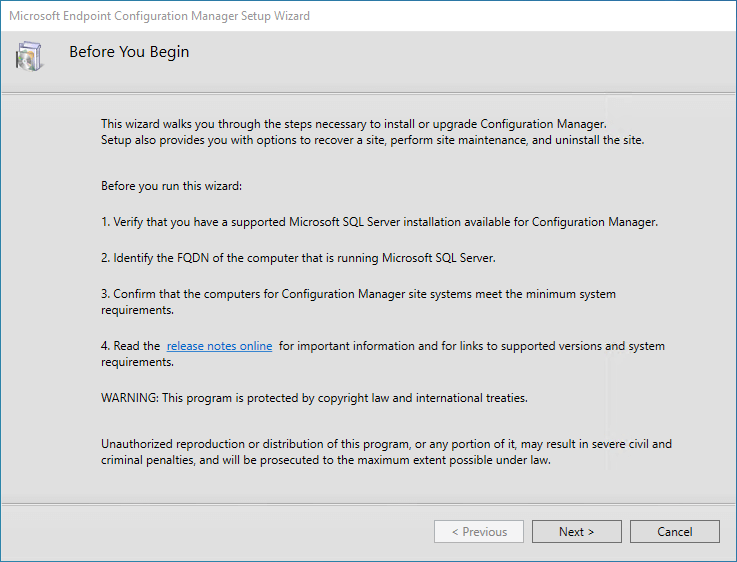The width and height of the screenshot is (737, 562).
Task: Click the 'Before you run this wizard:' line
Action: tap(171, 186)
